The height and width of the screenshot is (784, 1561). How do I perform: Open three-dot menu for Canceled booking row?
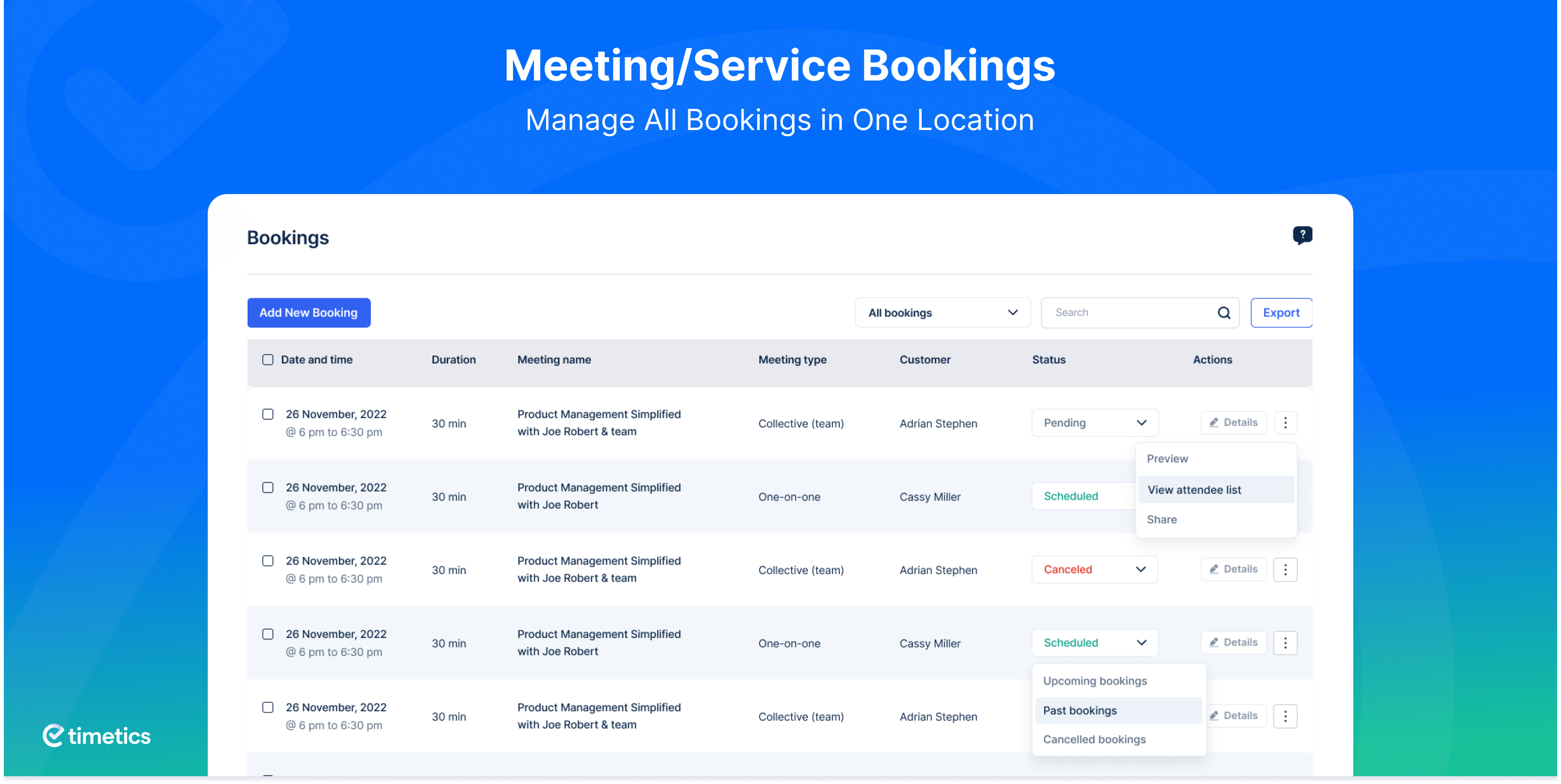(1285, 570)
